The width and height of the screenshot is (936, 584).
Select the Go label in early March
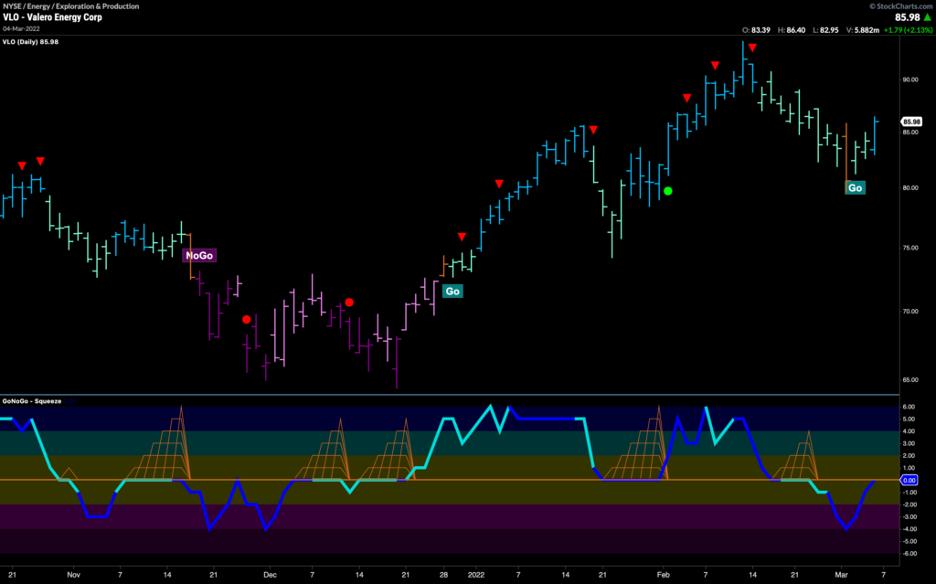click(855, 188)
